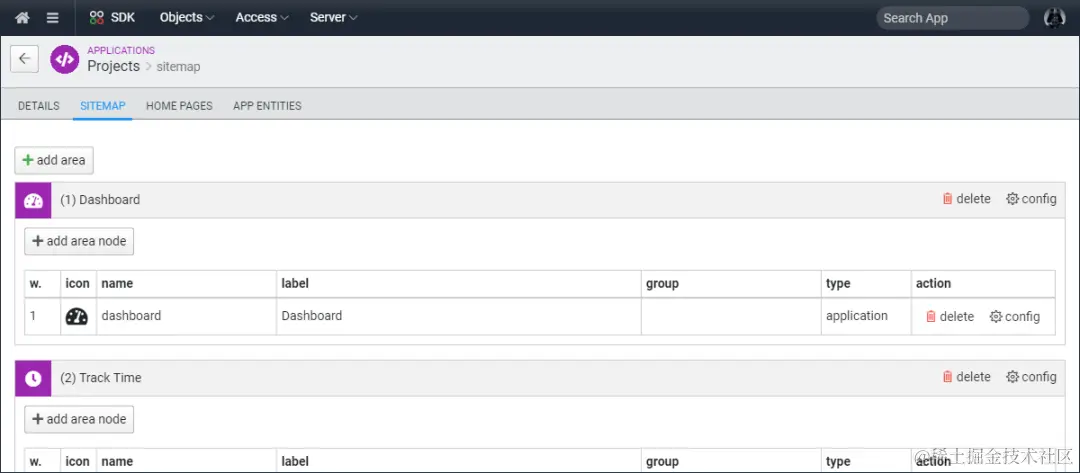Open the SDK app logo
Screen dimensions: 1080x473
click(112, 18)
